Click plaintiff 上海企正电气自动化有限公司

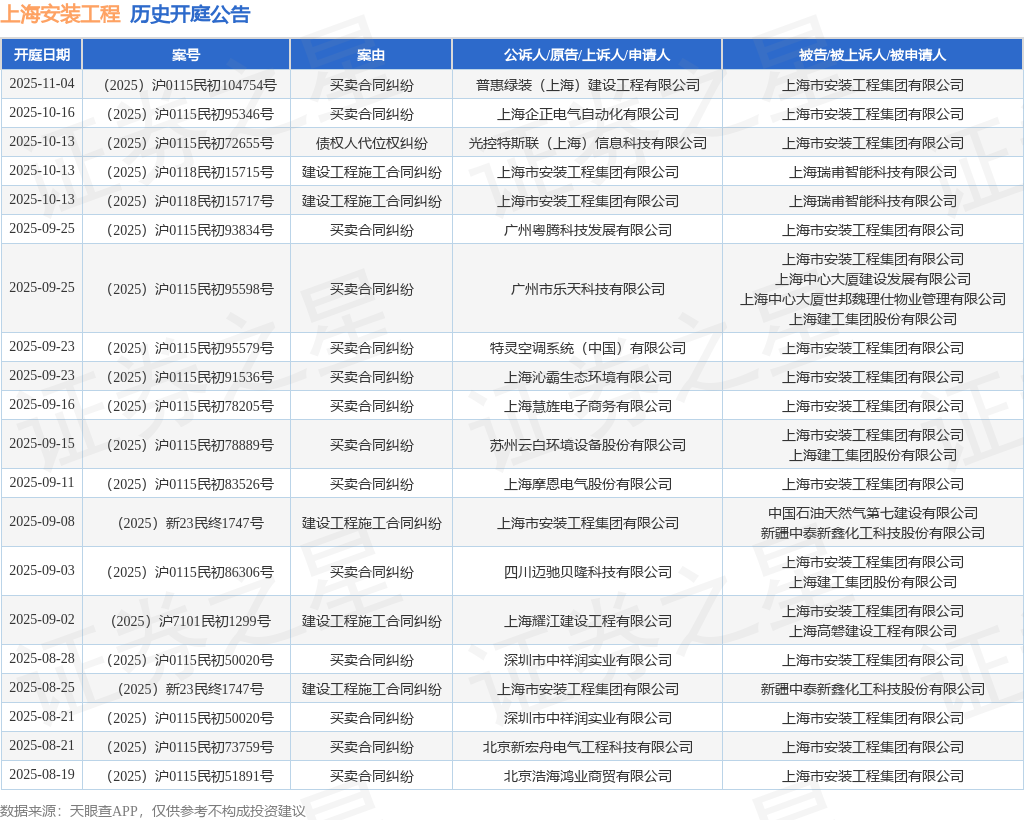(588, 114)
